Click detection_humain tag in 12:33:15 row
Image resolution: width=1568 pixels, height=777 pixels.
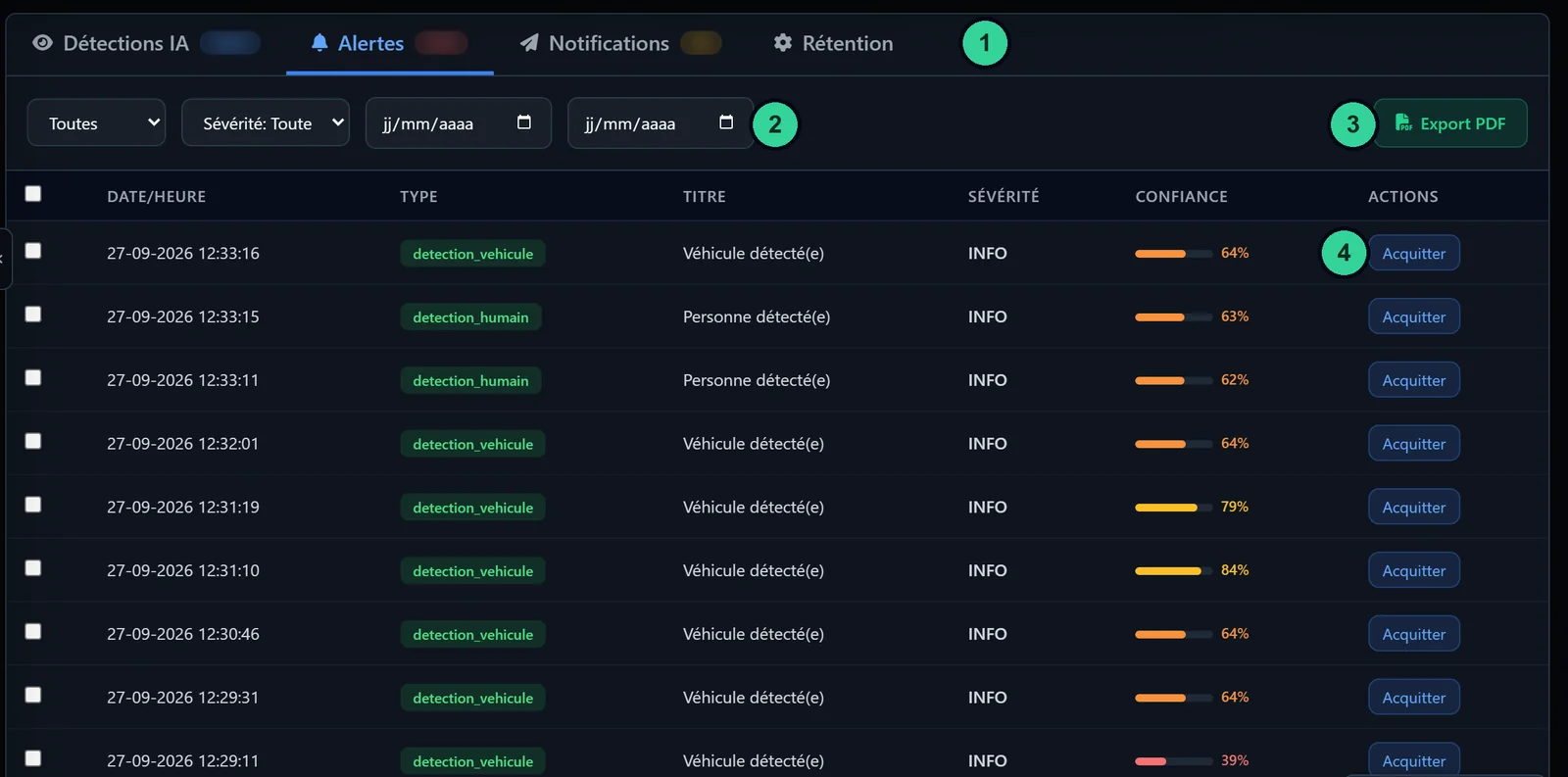[x=470, y=316]
